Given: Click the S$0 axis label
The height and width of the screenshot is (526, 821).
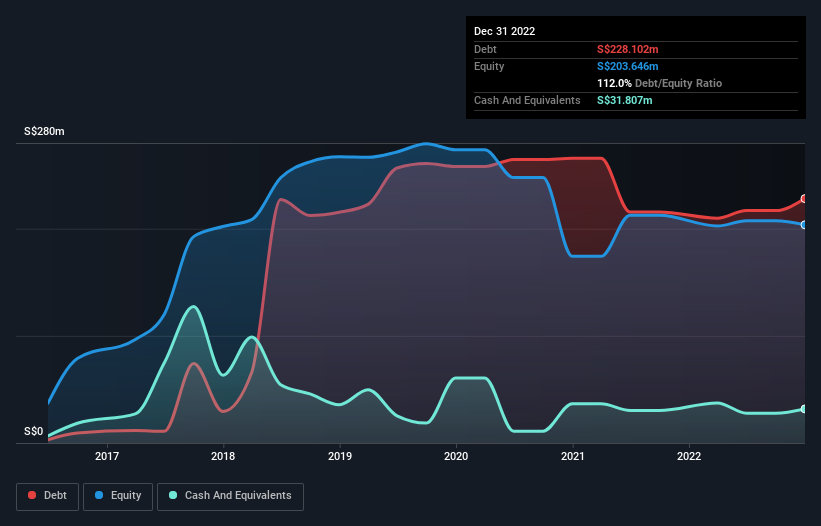Looking at the screenshot, I should point(34,431).
